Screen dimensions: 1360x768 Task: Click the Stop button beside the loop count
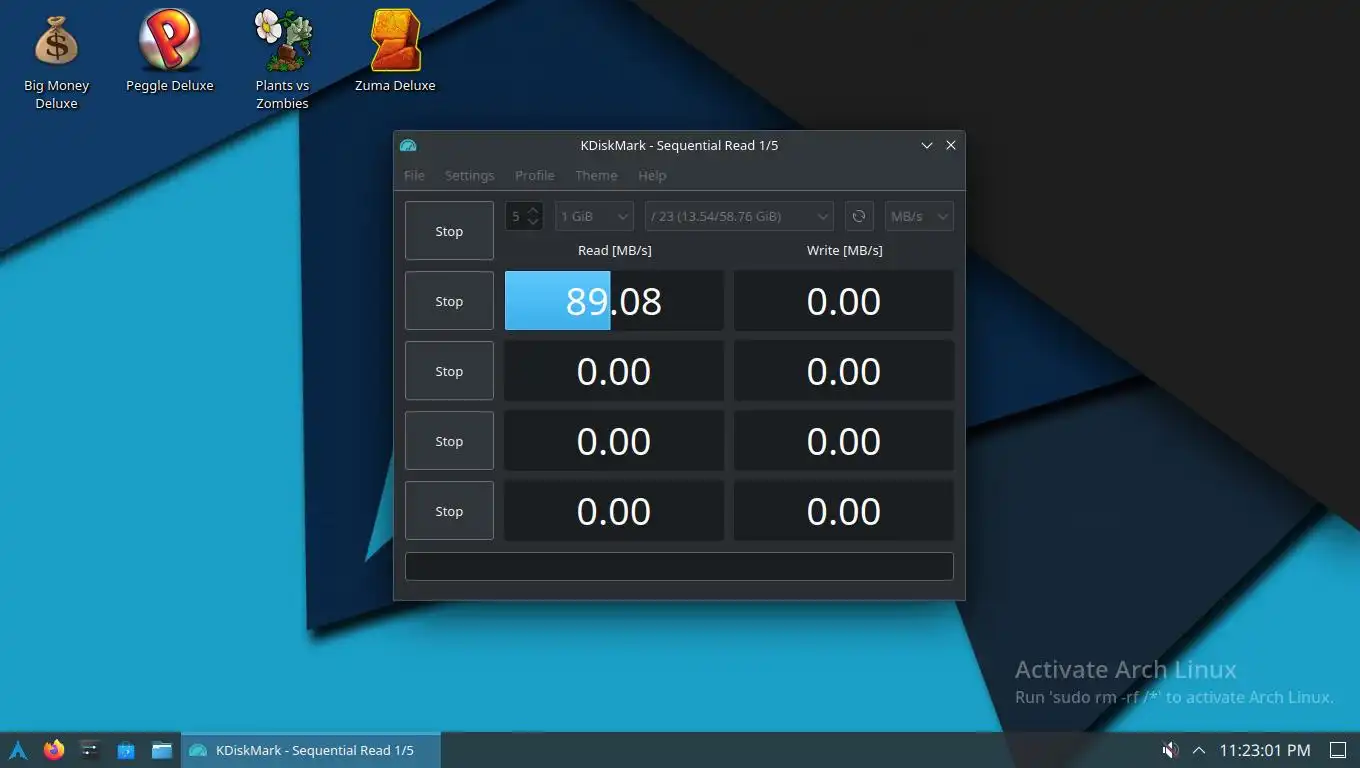[x=449, y=231]
